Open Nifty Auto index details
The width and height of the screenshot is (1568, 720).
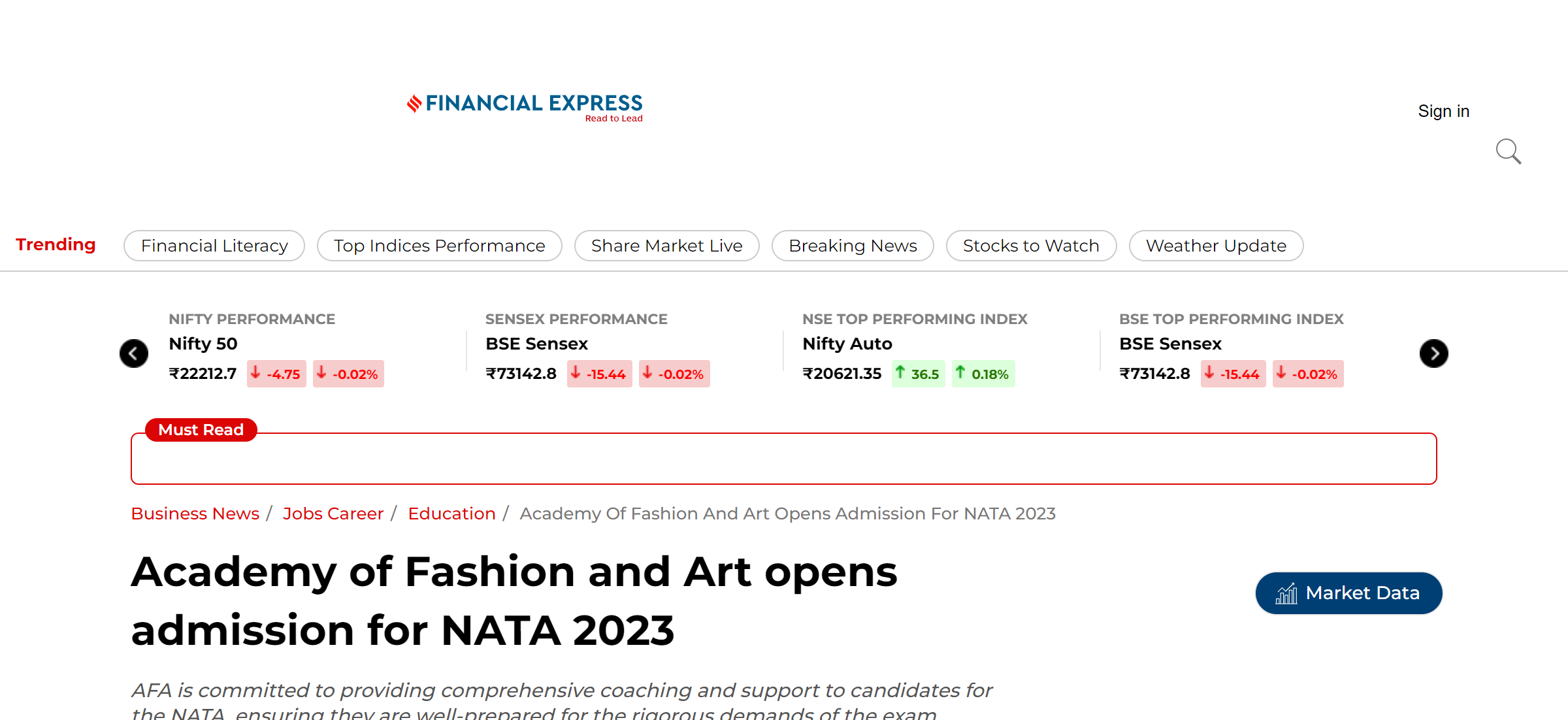click(847, 344)
